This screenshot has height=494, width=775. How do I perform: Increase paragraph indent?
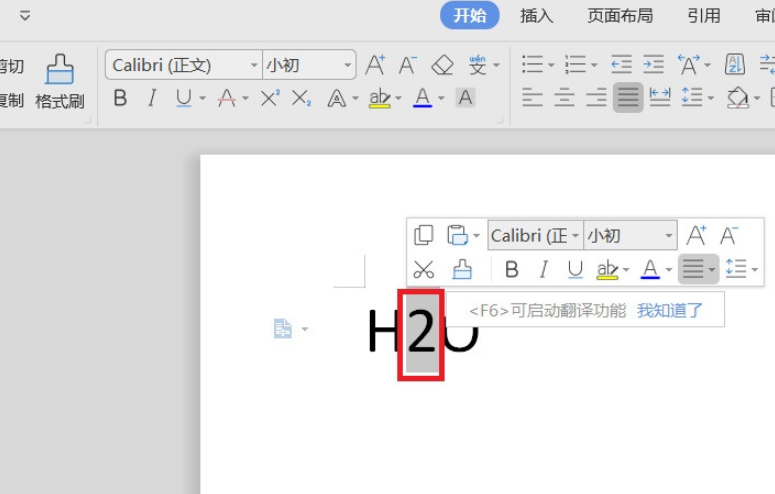point(653,64)
